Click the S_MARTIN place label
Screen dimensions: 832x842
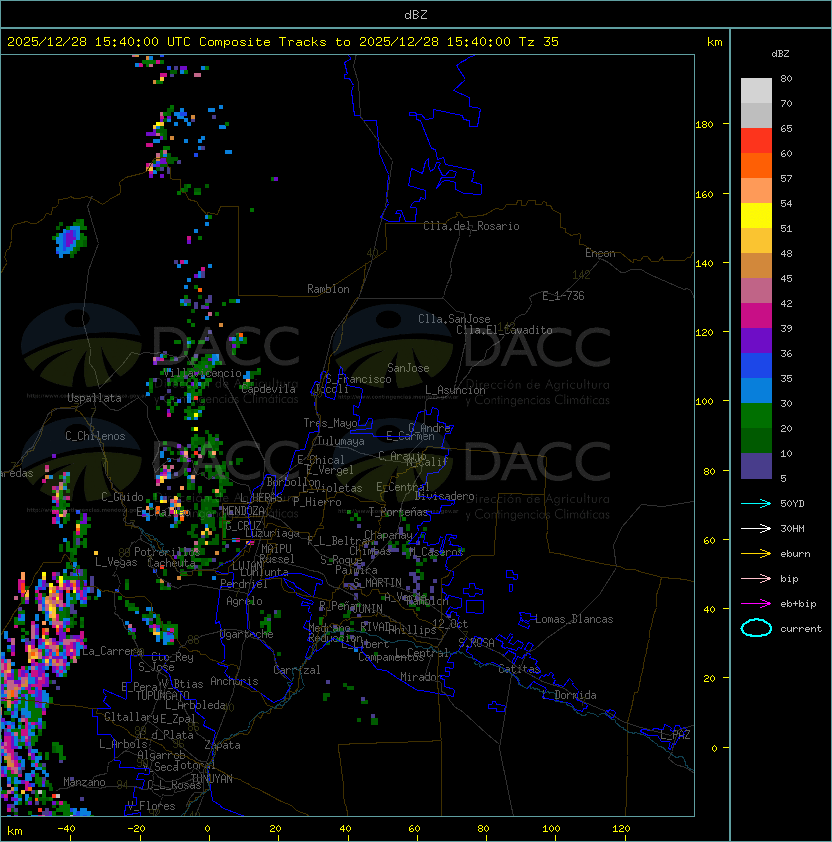pos(377,583)
